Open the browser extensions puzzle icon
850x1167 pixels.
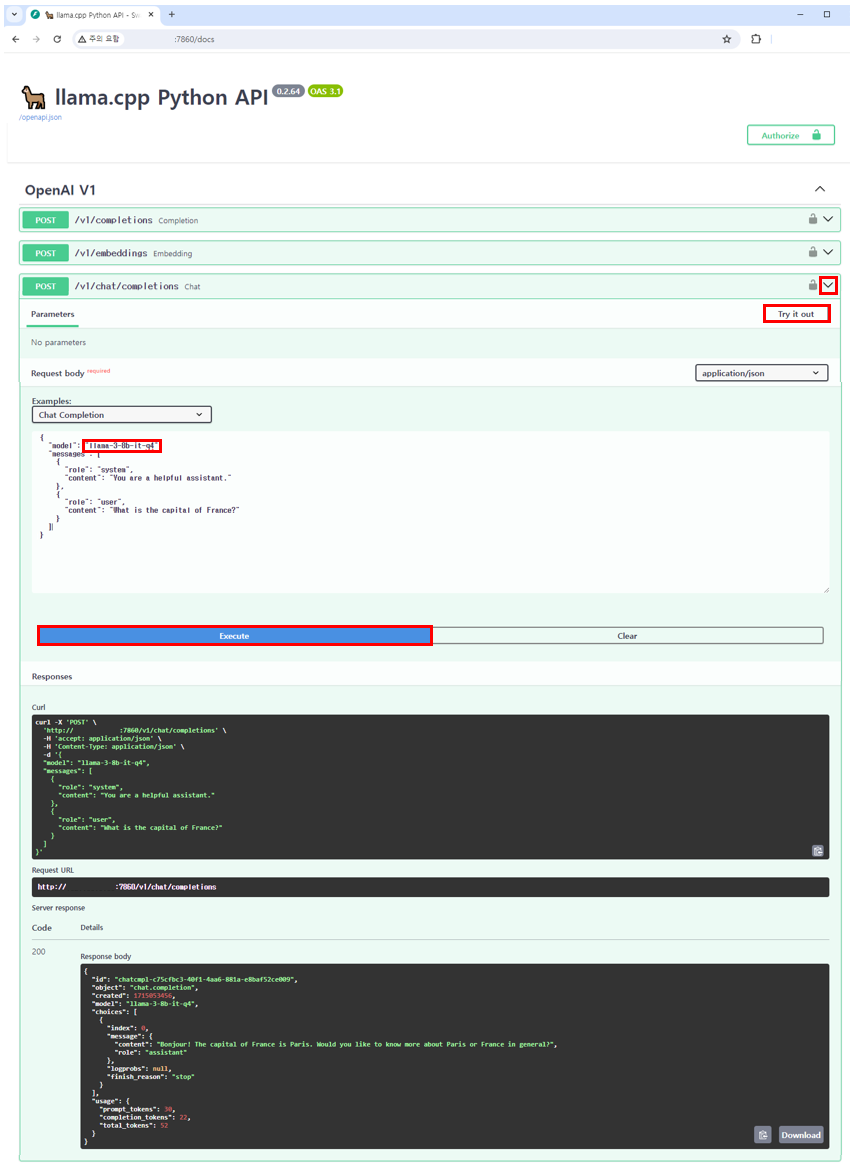click(x=756, y=39)
